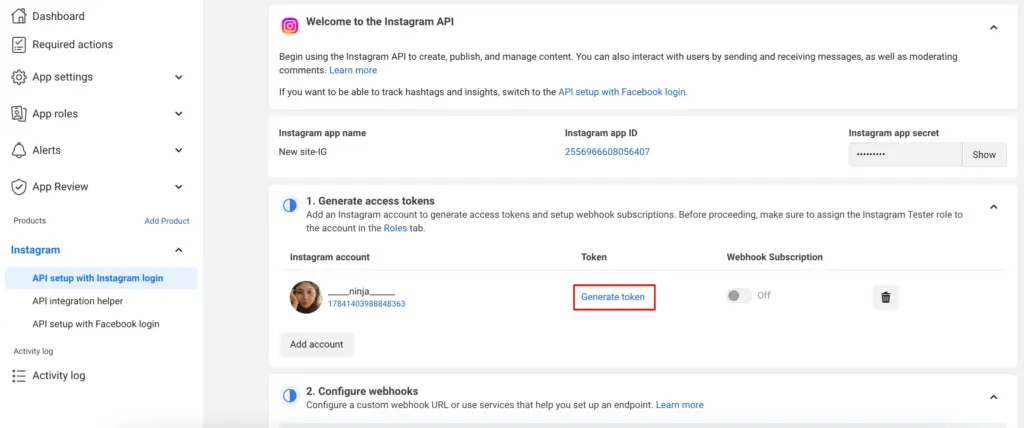Click the App roles badge icon
The image size is (1024, 428).
tap(19, 114)
